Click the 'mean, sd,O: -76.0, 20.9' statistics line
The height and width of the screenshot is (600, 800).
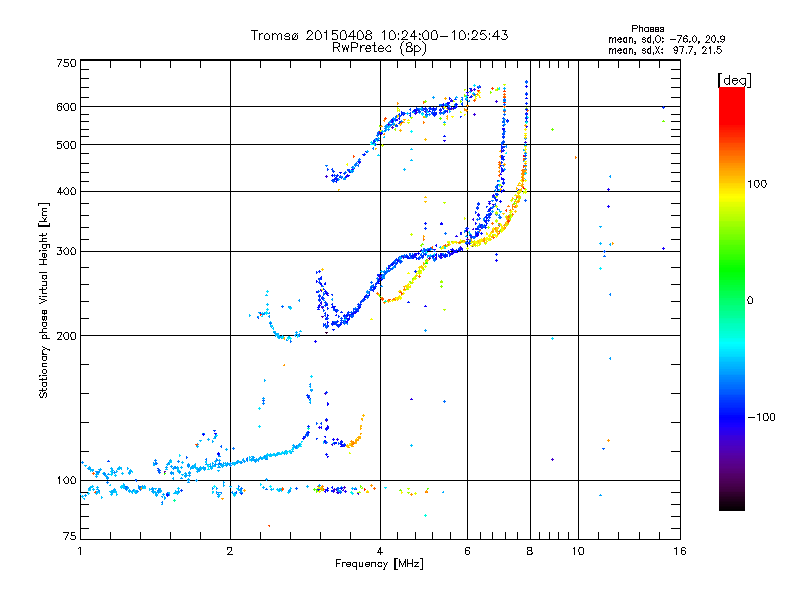tap(666, 39)
